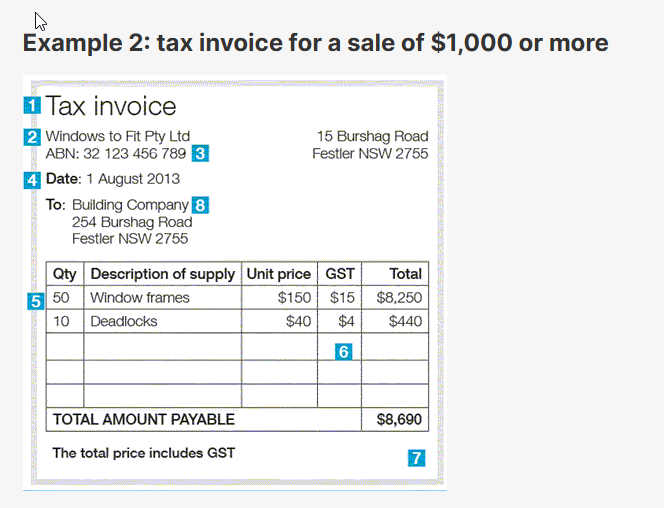Click the blue number 3 marker beside ABN
The image size is (664, 508).
point(200,154)
